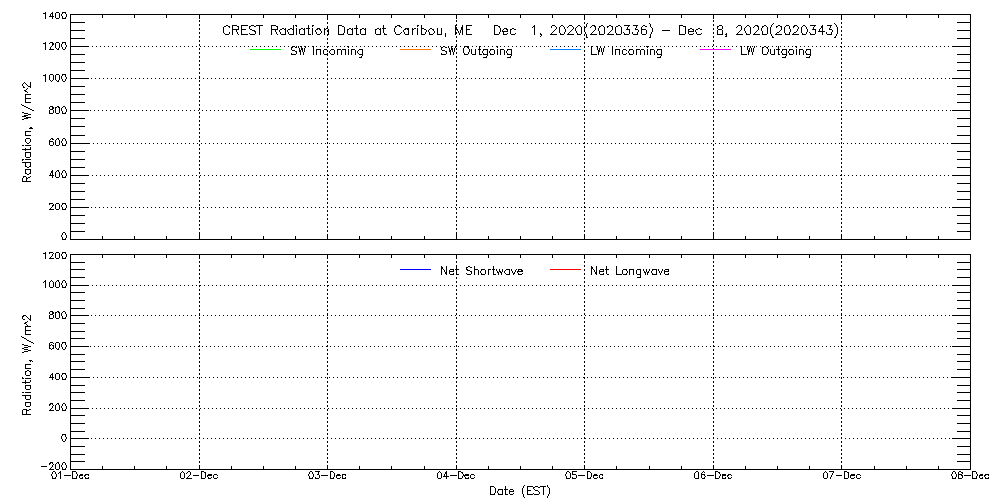The height and width of the screenshot is (500, 1000).
Task: Select the 01-Dec date tick label
Action: click(71, 477)
